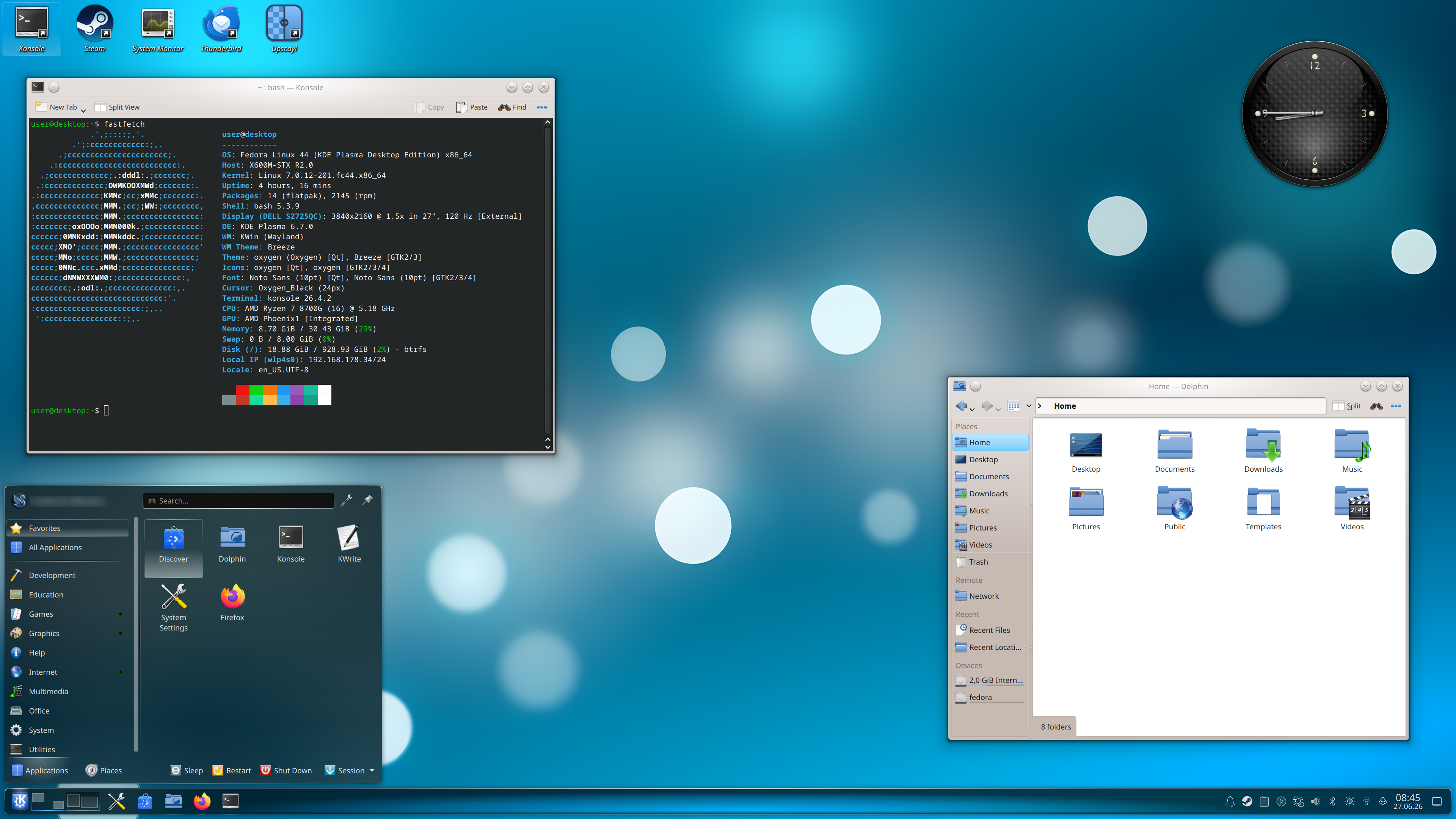
Task: Toggle Split view in Dolphin toolbar
Action: click(1346, 406)
